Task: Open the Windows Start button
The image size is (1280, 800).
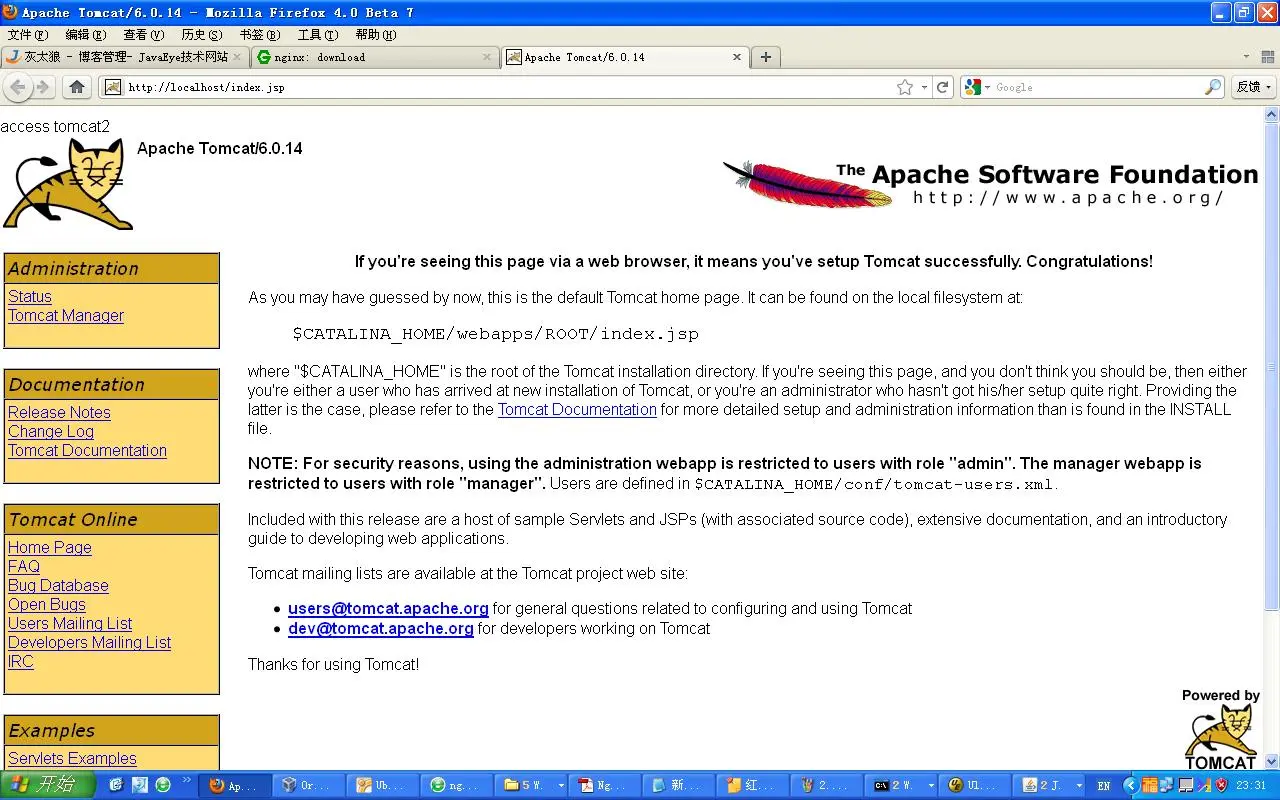Action: coord(48,785)
